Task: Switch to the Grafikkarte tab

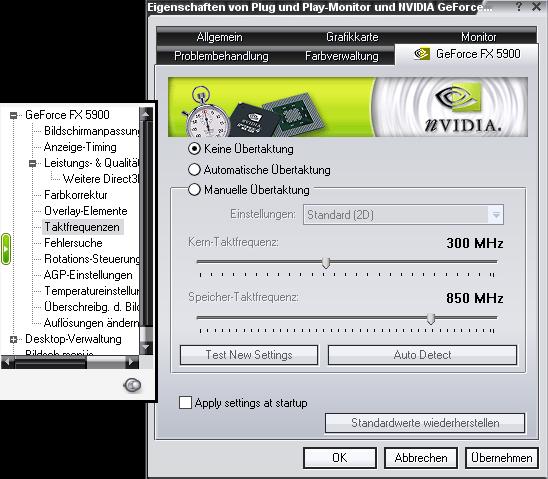Action: click(x=352, y=37)
